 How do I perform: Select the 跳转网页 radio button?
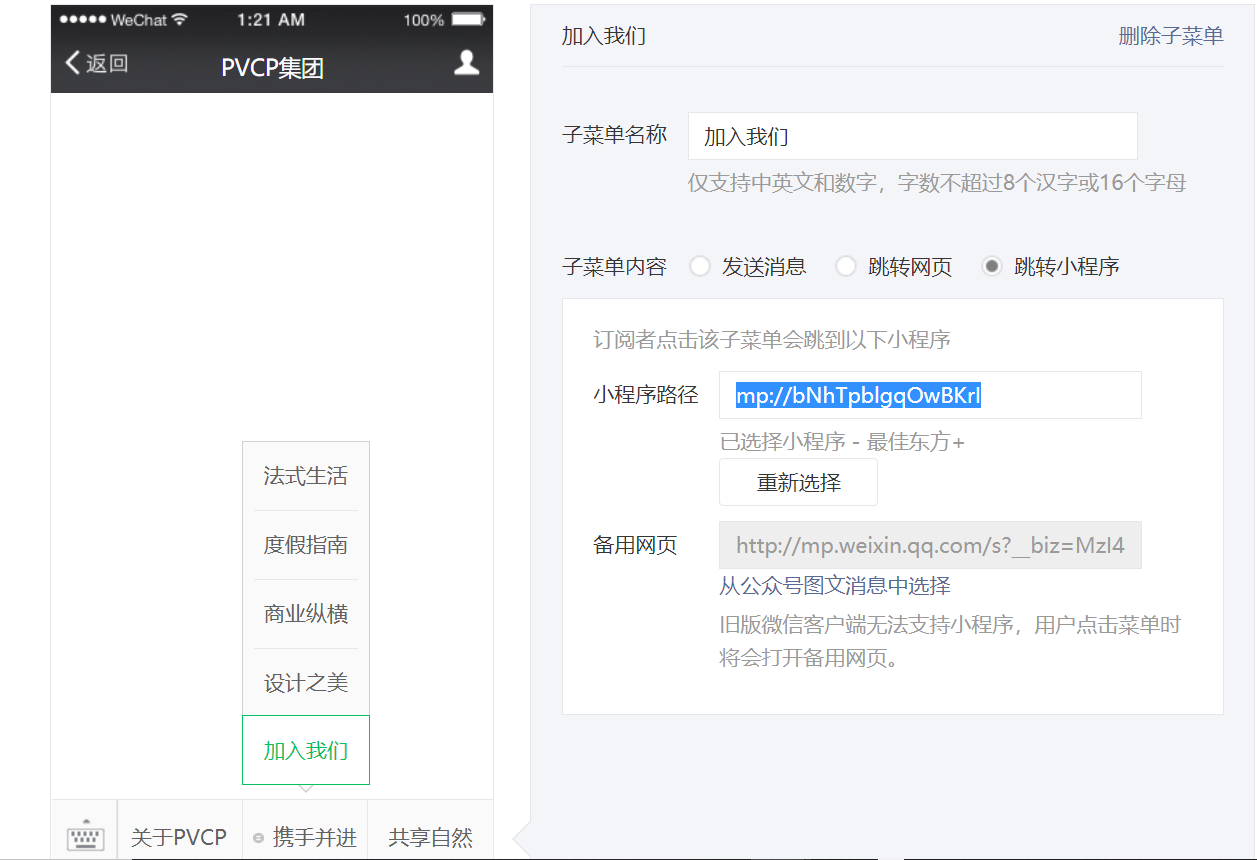click(846, 266)
